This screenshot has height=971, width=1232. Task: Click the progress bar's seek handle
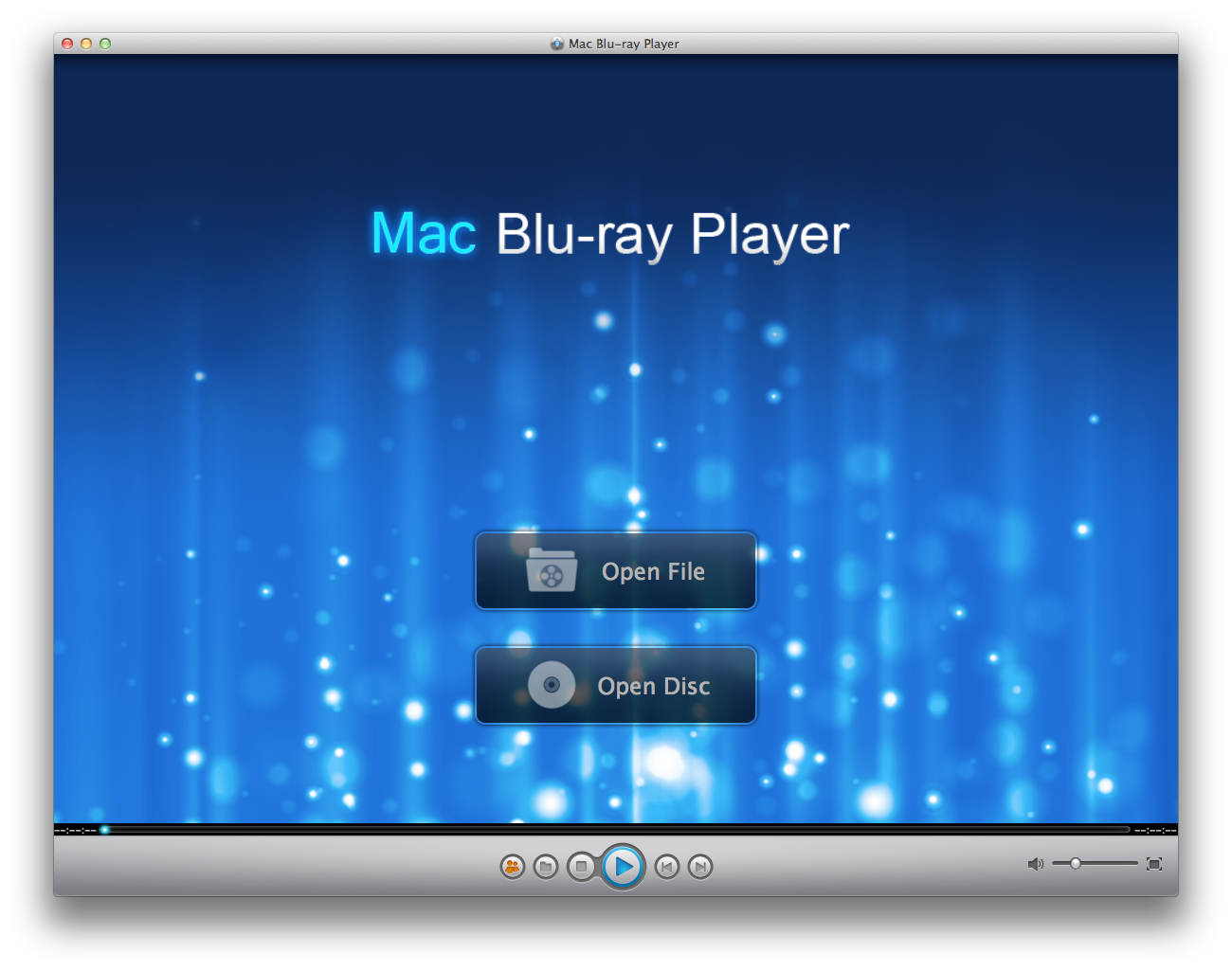(x=104, y=830)
